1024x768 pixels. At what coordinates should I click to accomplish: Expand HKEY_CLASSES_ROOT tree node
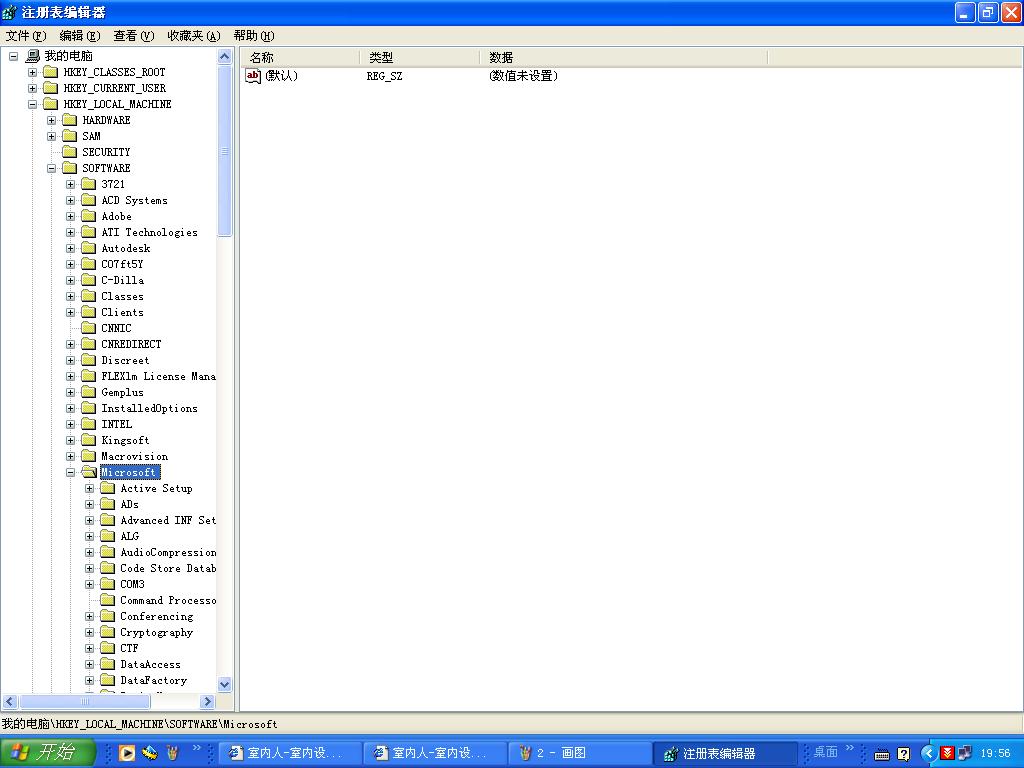pos(32,72)
